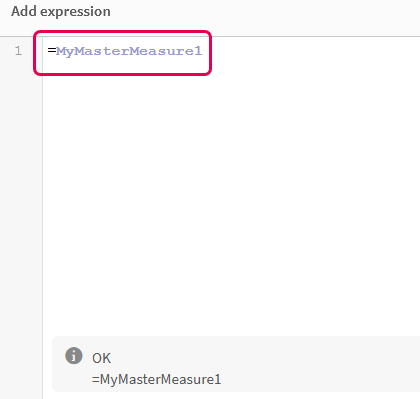Click "Master" within the purple editor token

[101, 51]
